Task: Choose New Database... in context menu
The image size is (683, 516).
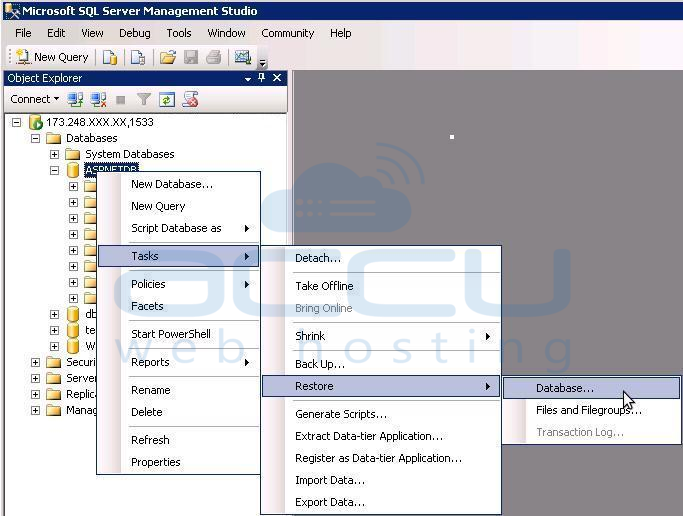Action: 178,184
